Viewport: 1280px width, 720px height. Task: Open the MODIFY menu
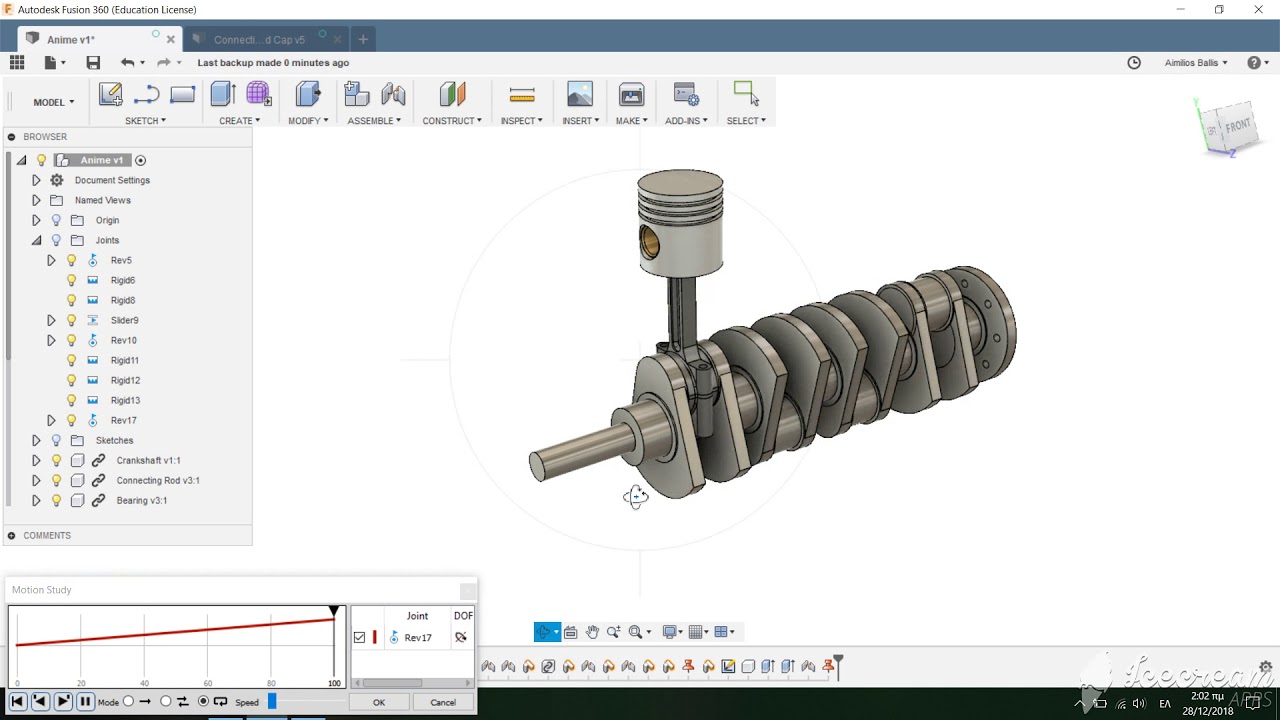[x=308, y=121]
